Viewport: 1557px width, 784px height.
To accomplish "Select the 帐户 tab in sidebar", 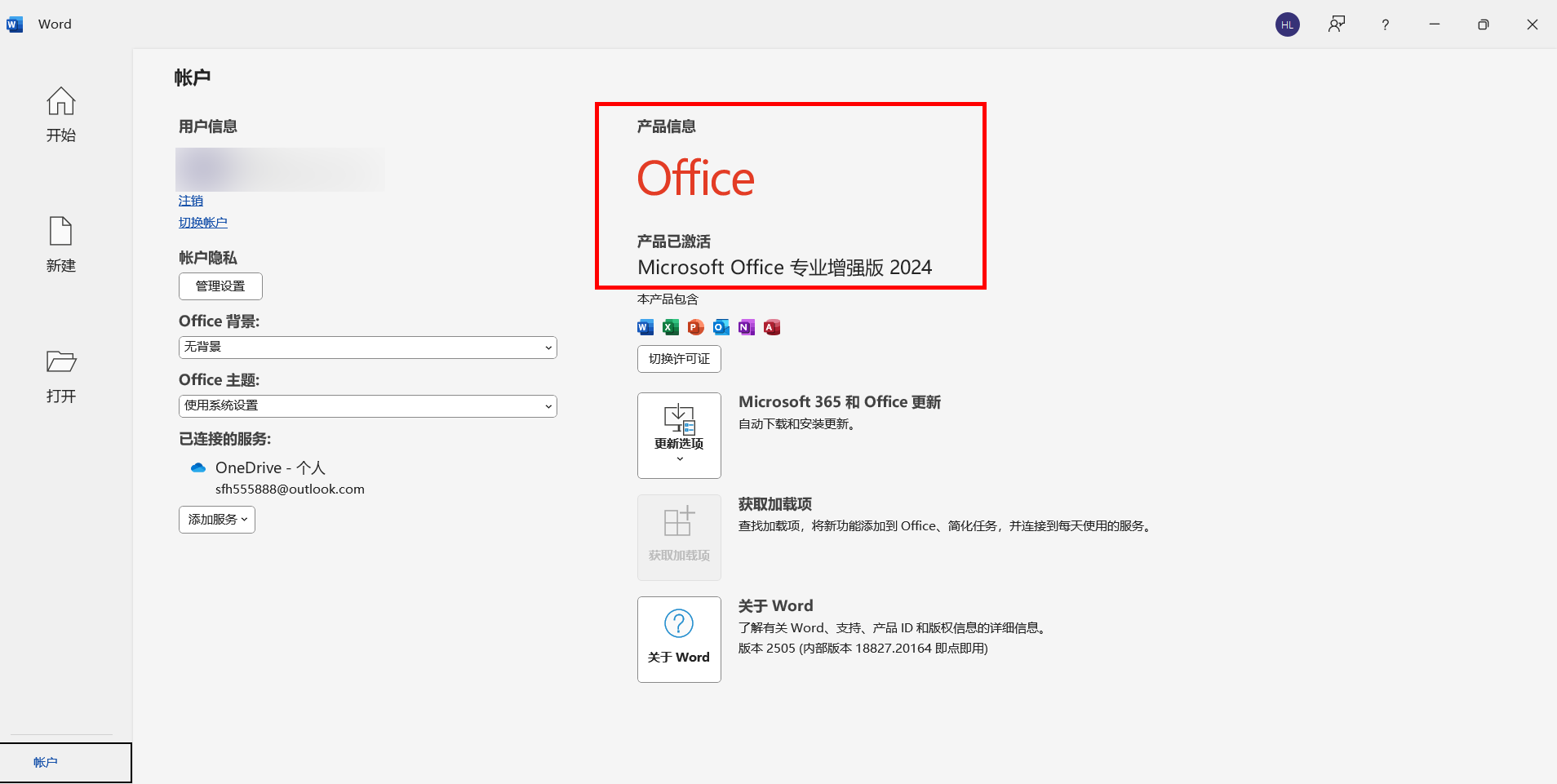I will [x=65, y=762].
